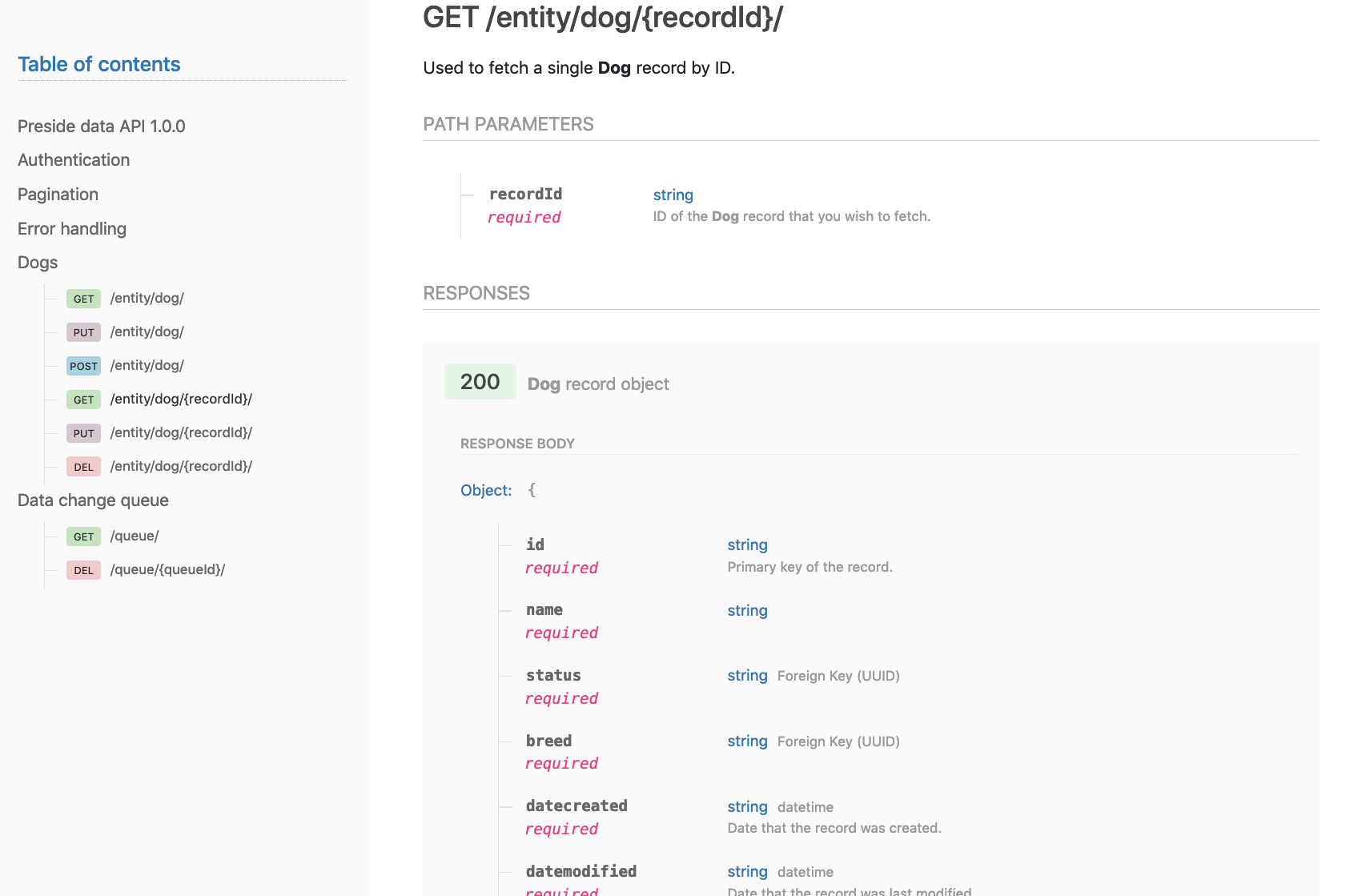Click the POST badge for /entity/dog/
Image resolution: width=1370 pixels, height=896 pixels.
[x=83, y=366]
